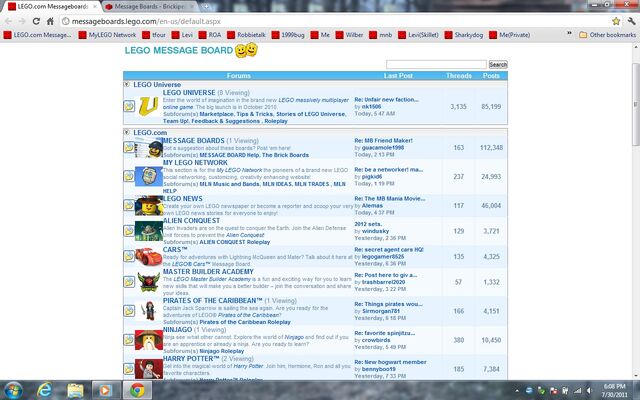Click the LEGO News minifigure image
The image size is (640, 400).
pos(149,205)
